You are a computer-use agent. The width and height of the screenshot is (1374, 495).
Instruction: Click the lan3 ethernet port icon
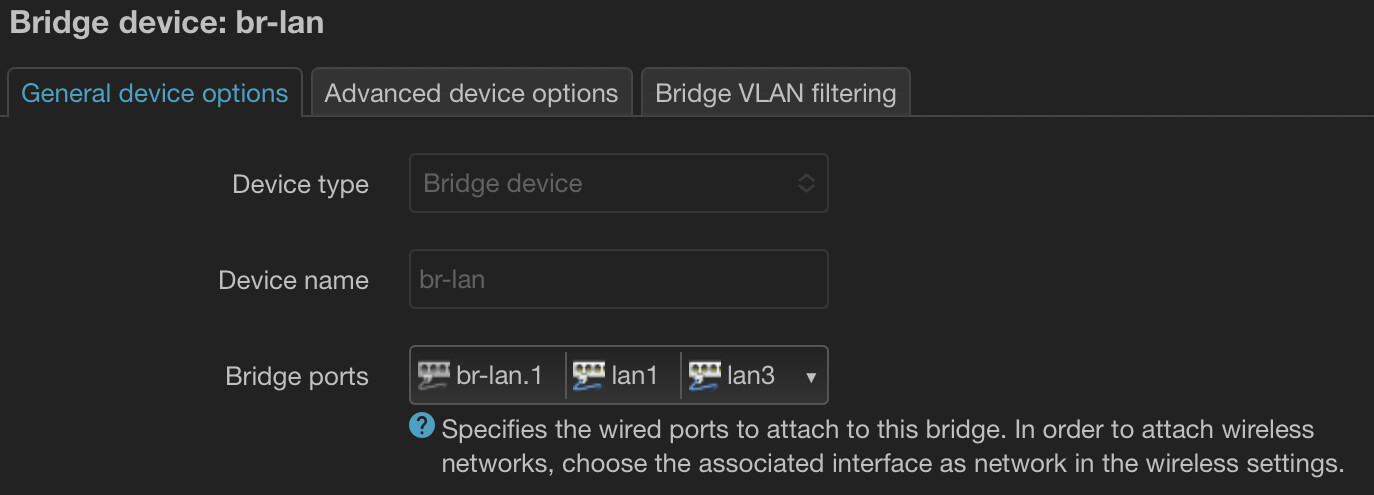[x=705, y=375]
